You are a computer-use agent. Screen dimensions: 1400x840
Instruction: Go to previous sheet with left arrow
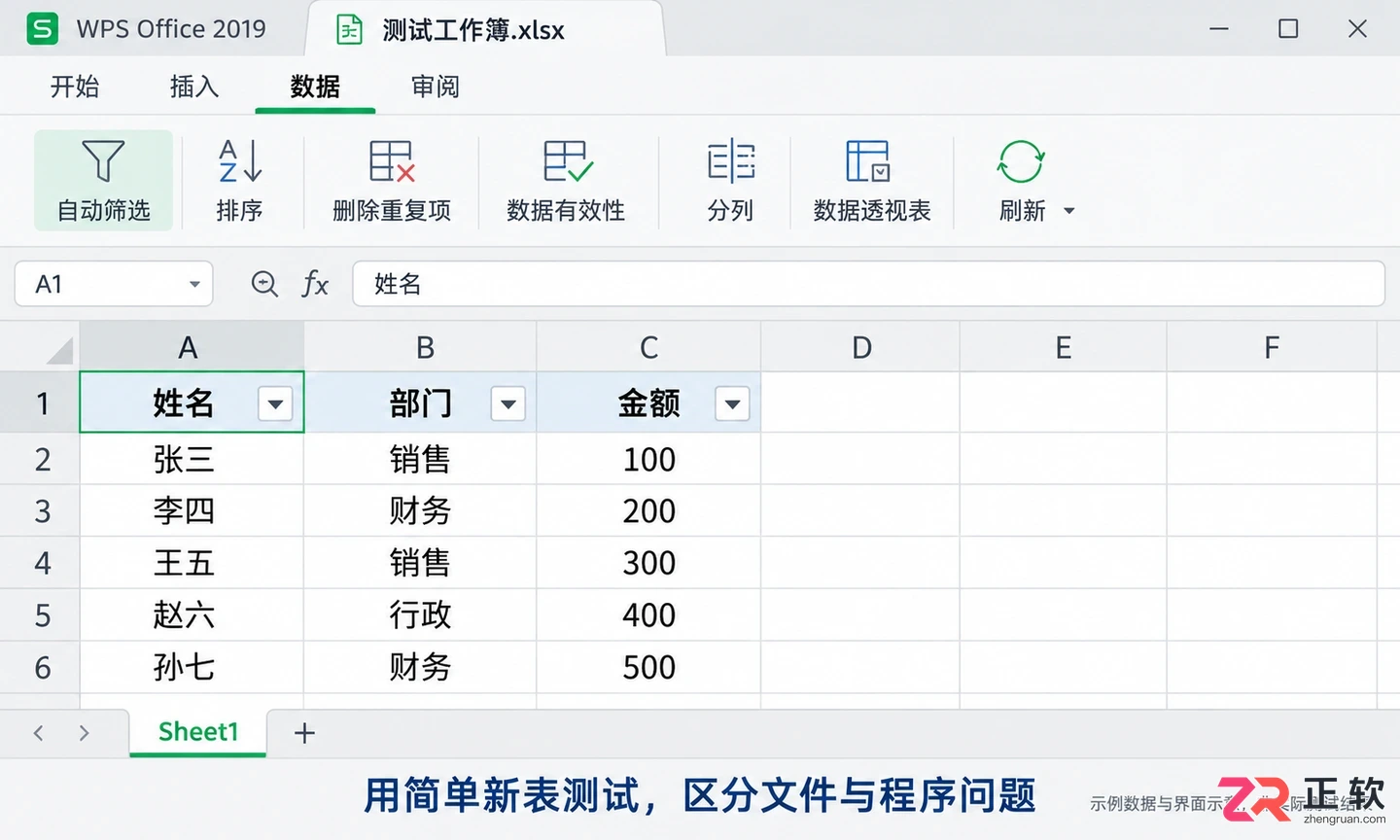38,733
